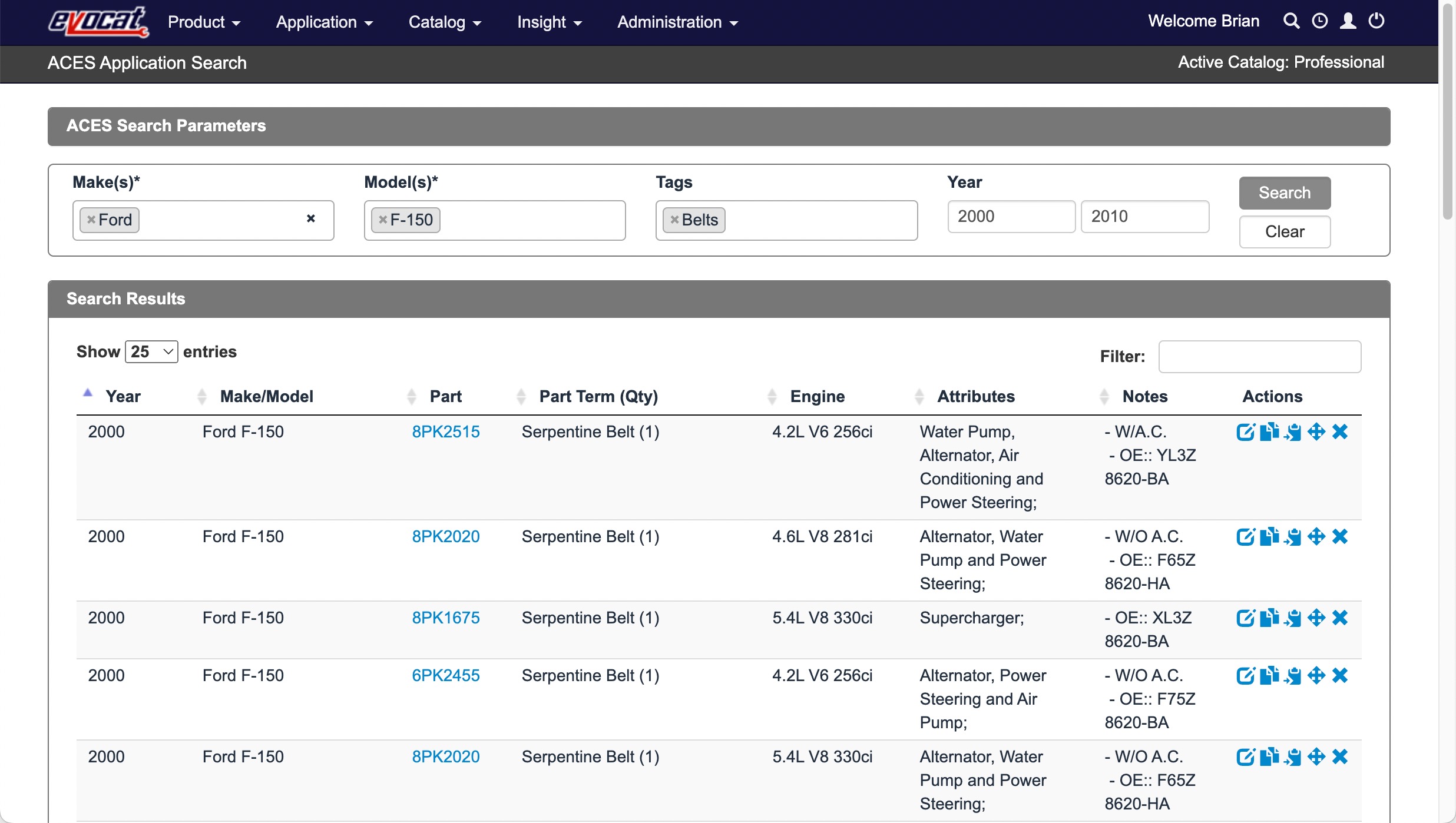Open 8PK2020 link in 5.4L row
Screen dimensions: 1456x823
click(x=446, y=756)
